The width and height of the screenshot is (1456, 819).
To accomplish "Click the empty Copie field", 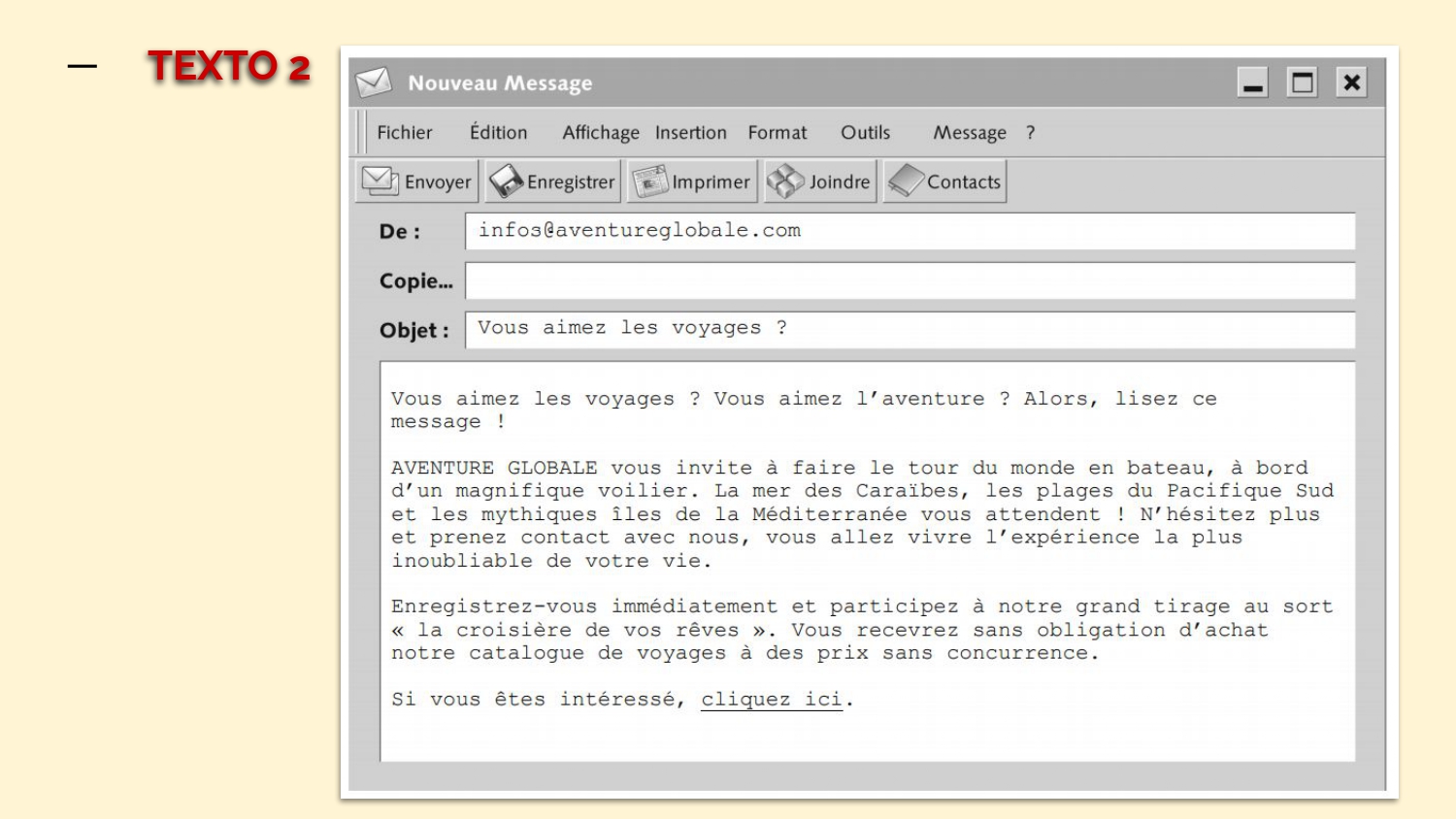I will 910,280.
